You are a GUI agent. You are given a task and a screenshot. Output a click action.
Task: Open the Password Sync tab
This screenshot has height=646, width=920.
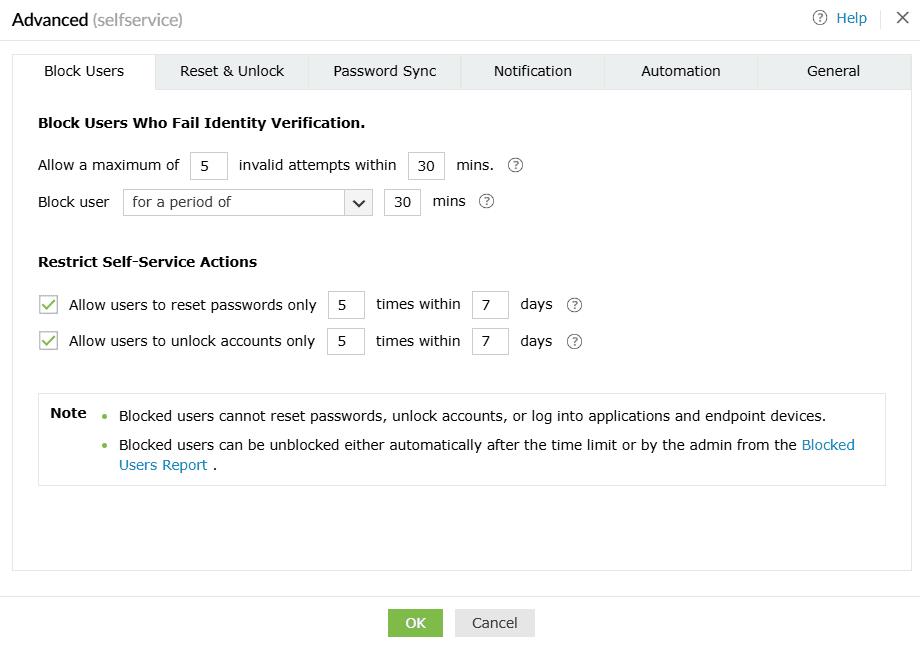(384, 71)
